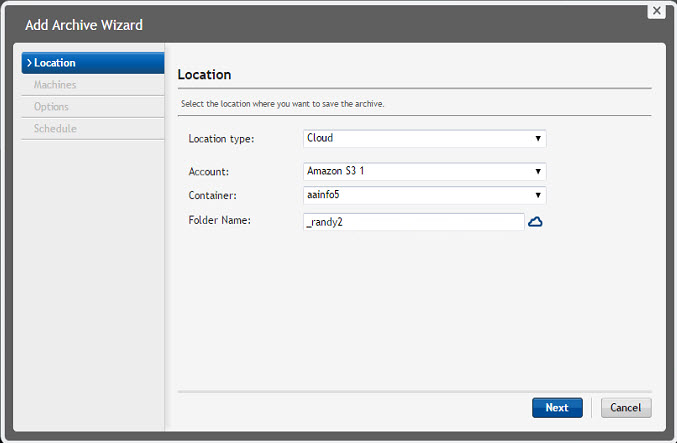Click the Next button
This screenshot has height=443, width=677.
point(557,408)
